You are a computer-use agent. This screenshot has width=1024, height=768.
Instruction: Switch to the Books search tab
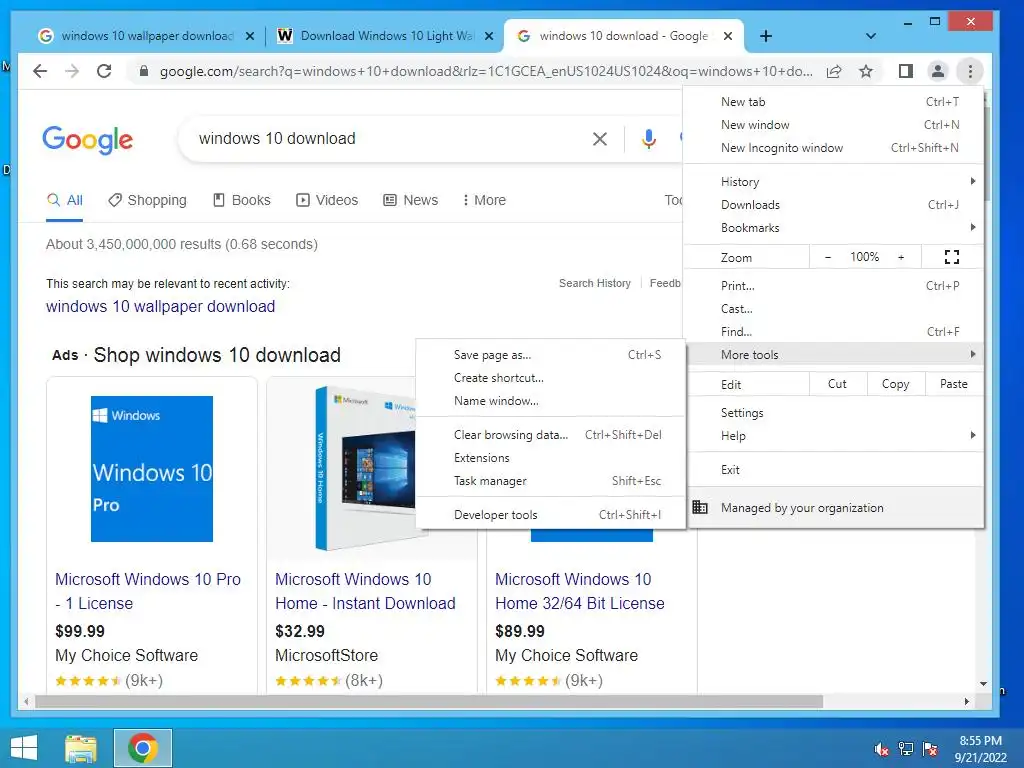click(242, 200)
